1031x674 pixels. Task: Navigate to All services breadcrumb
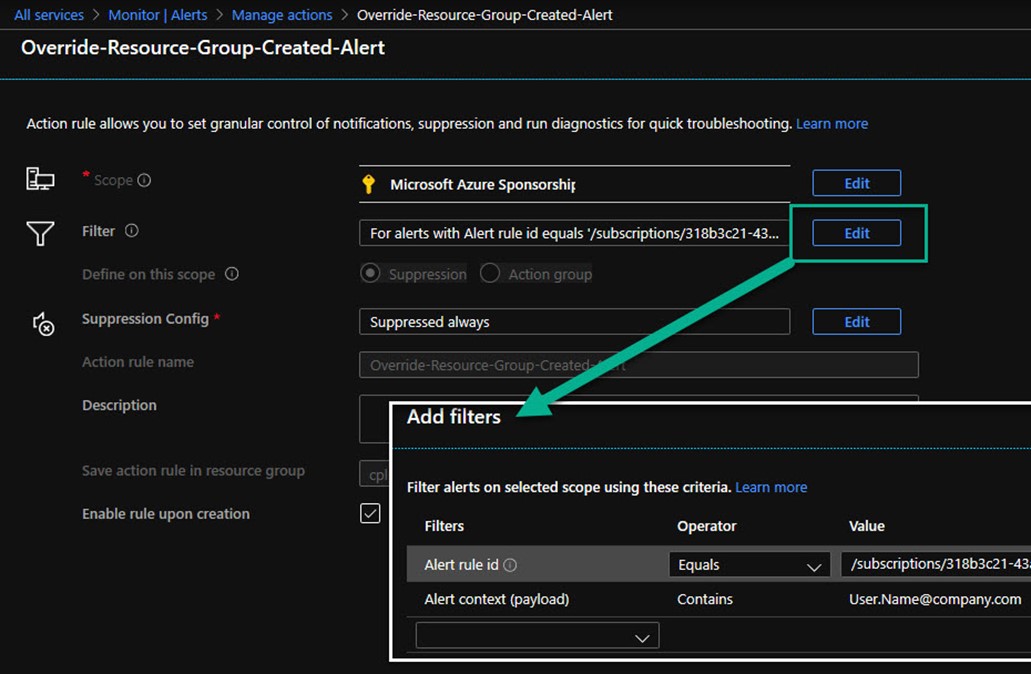pos(48,15)
